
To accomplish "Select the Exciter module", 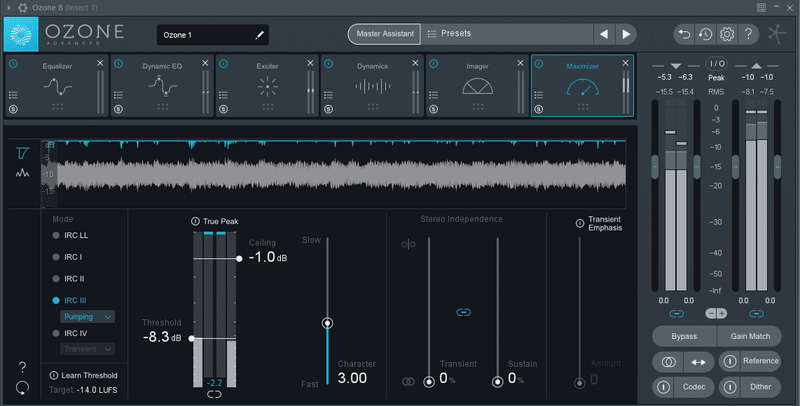I will 267,86.
